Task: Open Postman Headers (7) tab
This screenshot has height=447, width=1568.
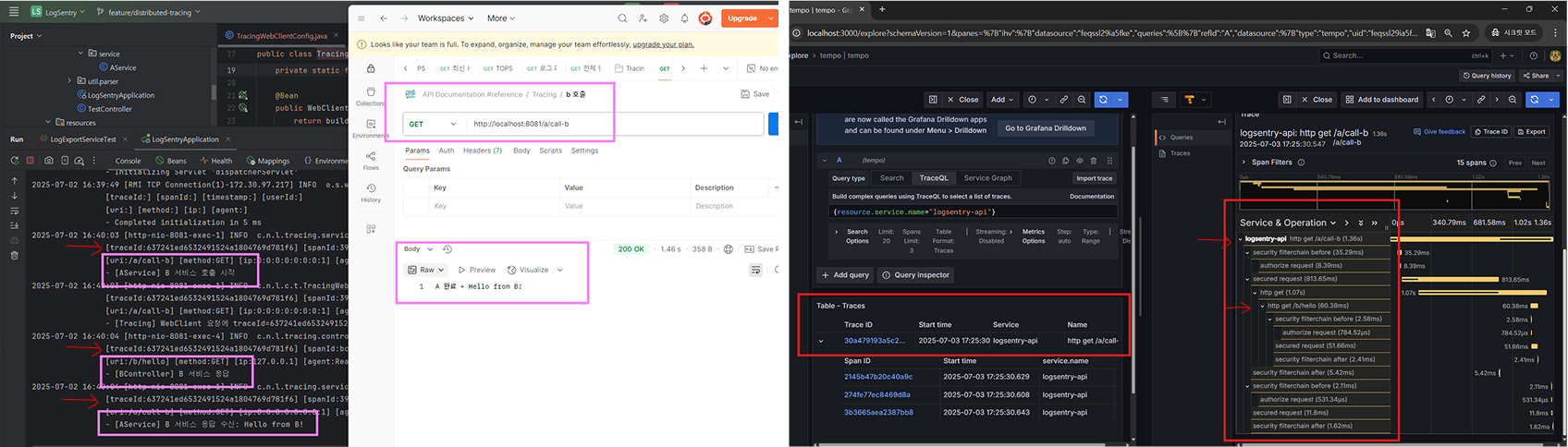Action: coord(483,151)
